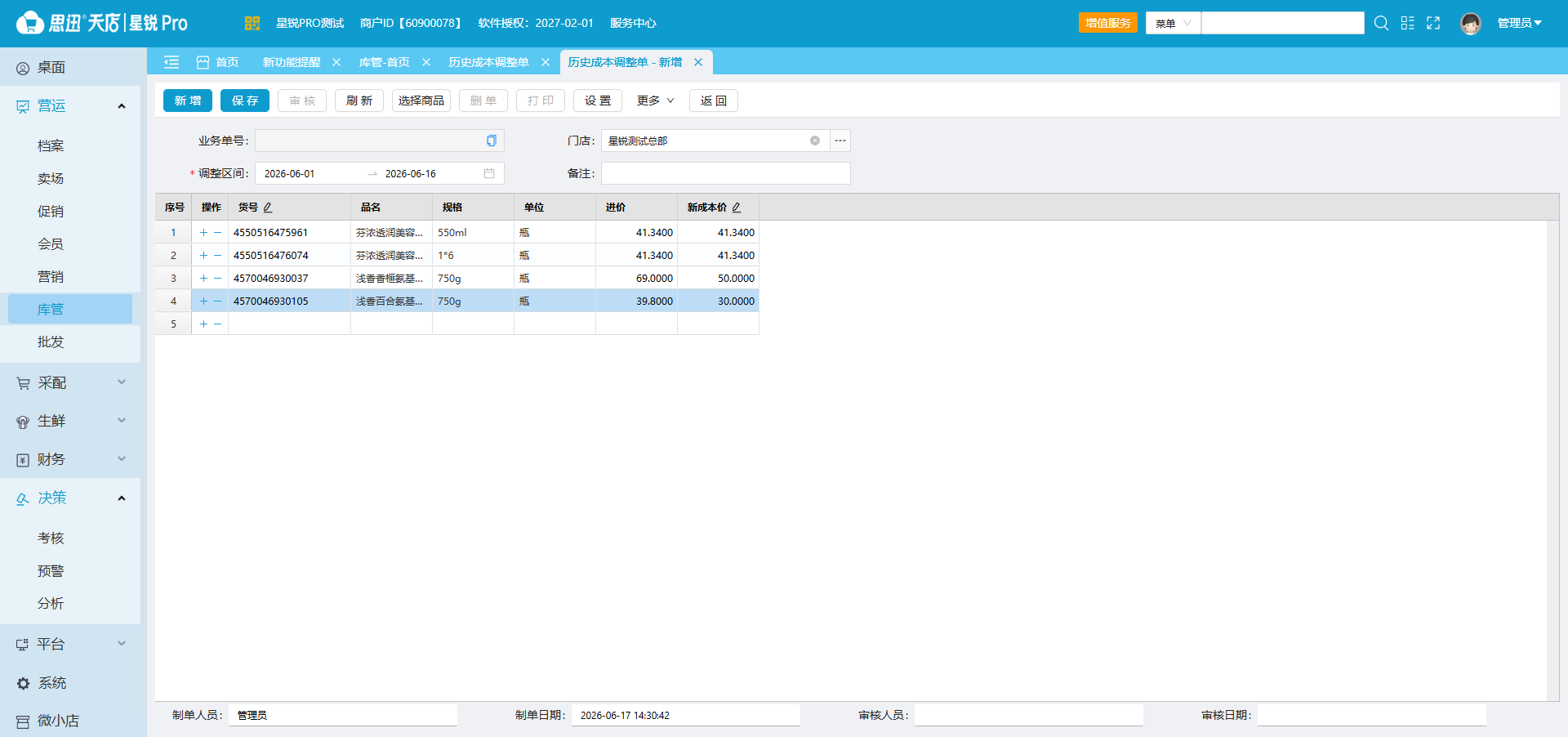Screen dimensions: 1568x737
Task: Click the copy icon in 业务单号 field
Action: tap(491, 141)
